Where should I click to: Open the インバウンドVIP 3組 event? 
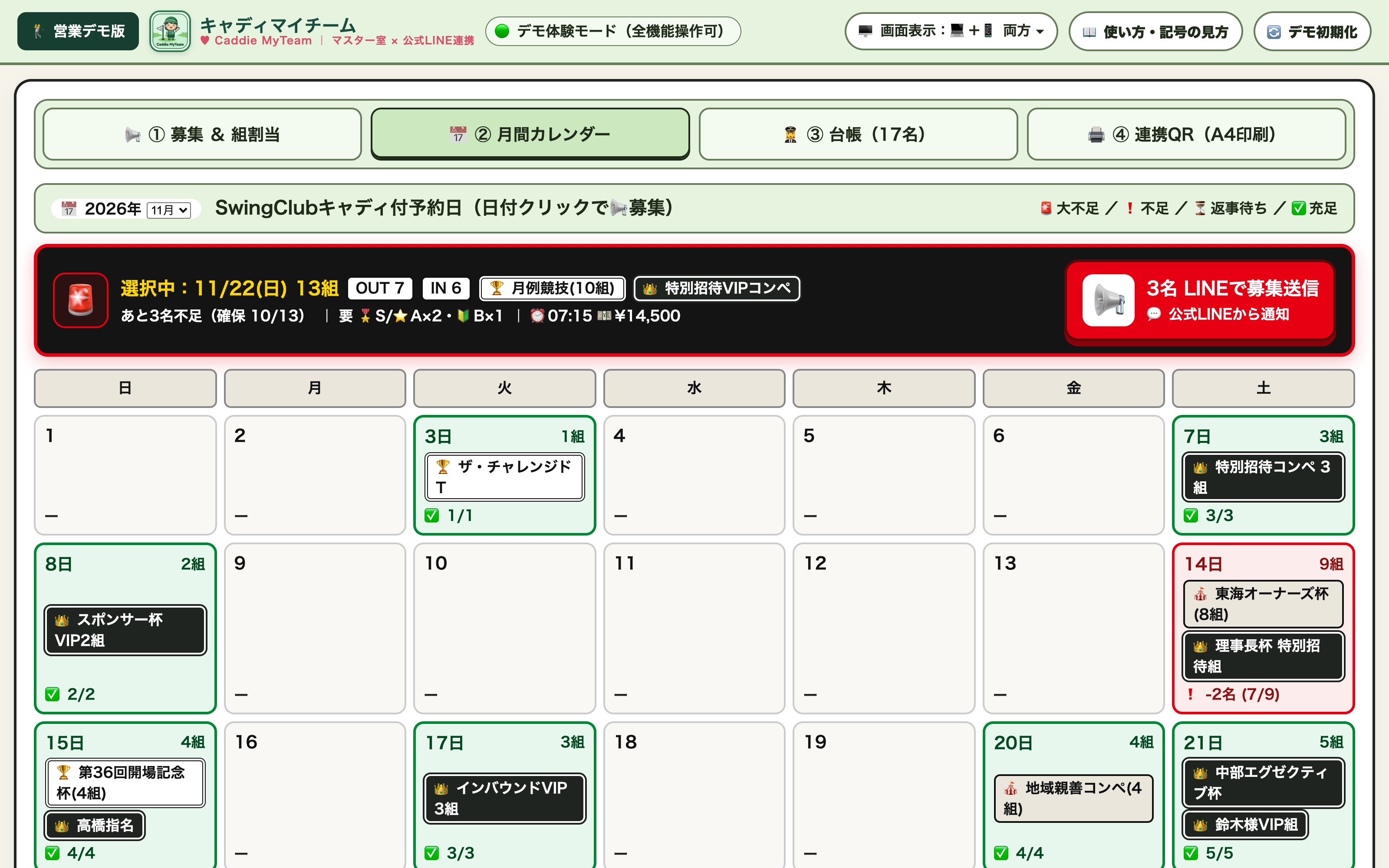tap(504, 799)
